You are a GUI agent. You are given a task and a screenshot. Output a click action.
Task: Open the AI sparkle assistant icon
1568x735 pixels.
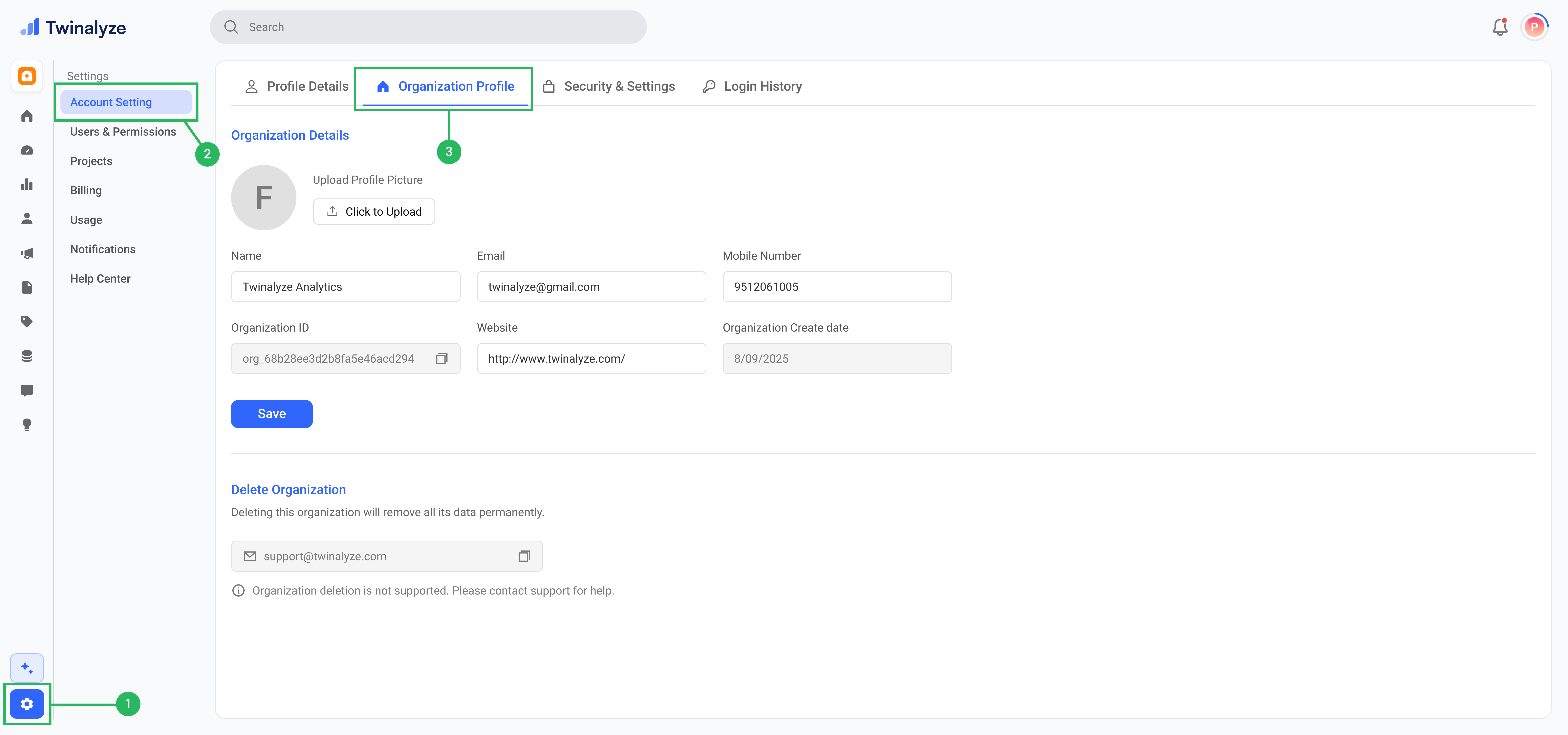[27, 668]
